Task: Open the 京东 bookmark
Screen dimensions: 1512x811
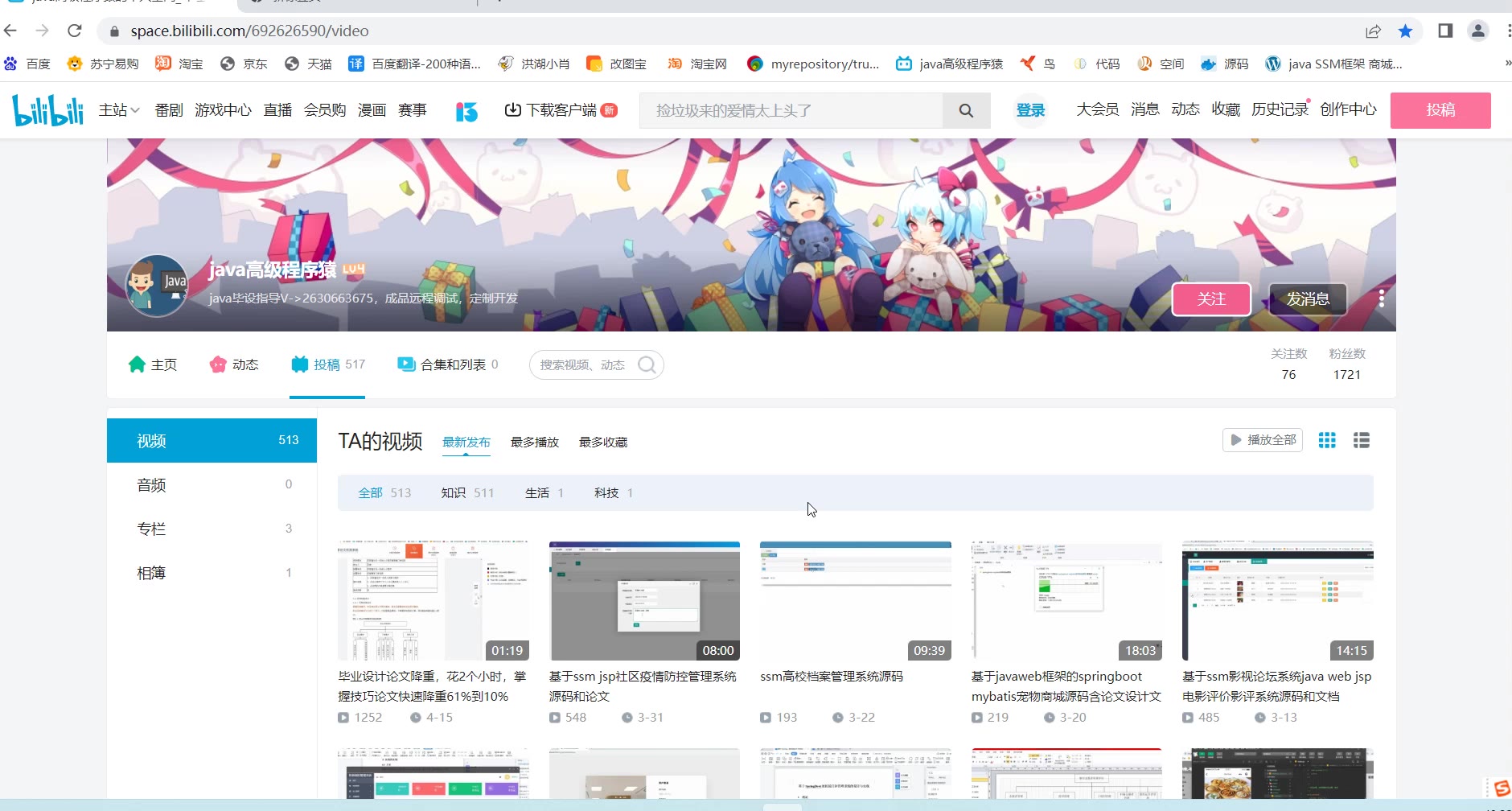Action: coord(243,64)
